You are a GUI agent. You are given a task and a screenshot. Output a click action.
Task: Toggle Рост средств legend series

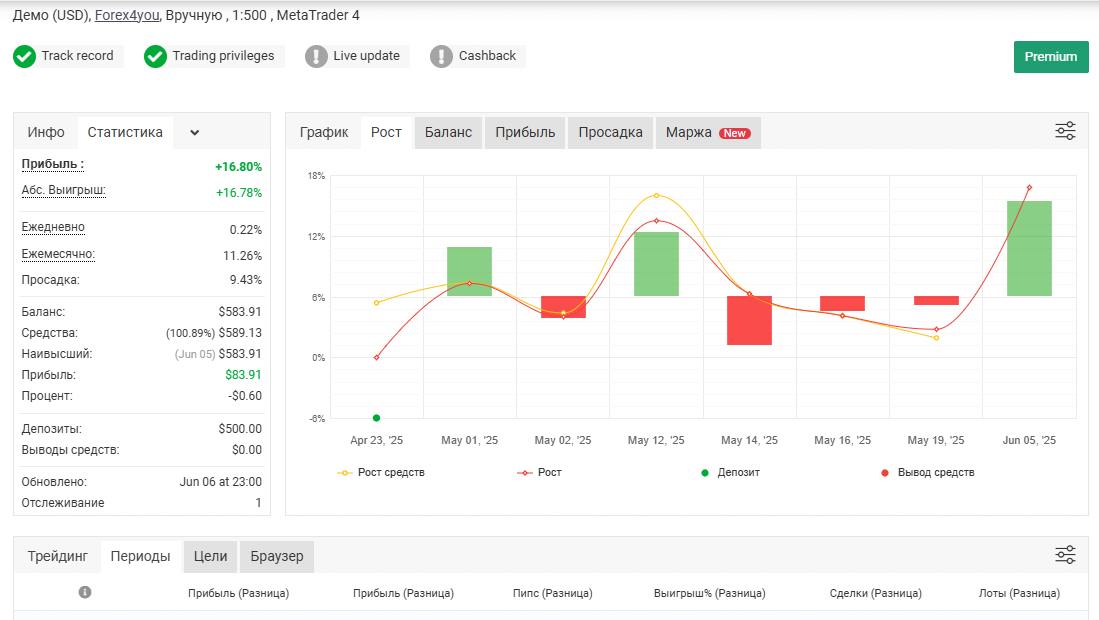click(x=381, y=473)
